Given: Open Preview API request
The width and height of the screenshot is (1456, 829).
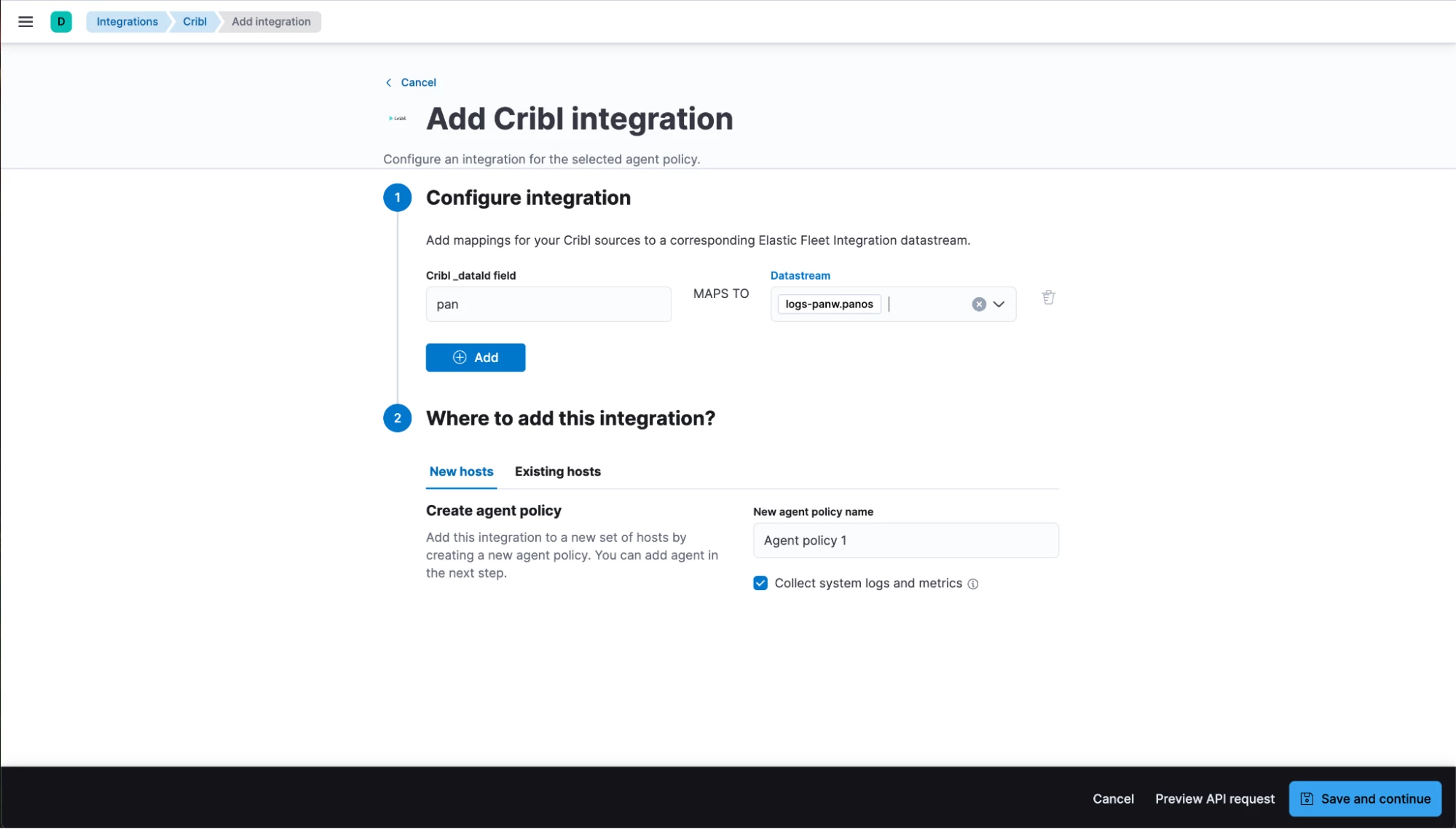Looking at the screenshot, I should pyautogui.click(x=1214, y=799).
